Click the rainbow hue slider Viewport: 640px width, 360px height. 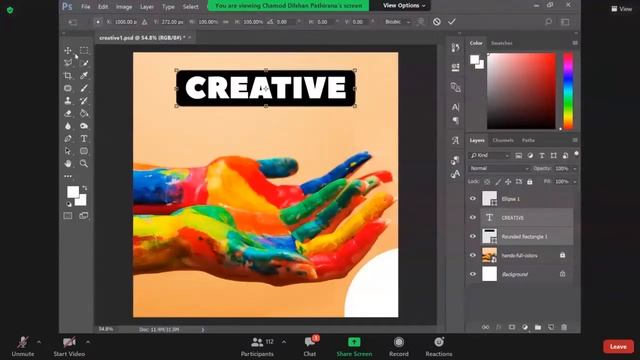[568, 91]
